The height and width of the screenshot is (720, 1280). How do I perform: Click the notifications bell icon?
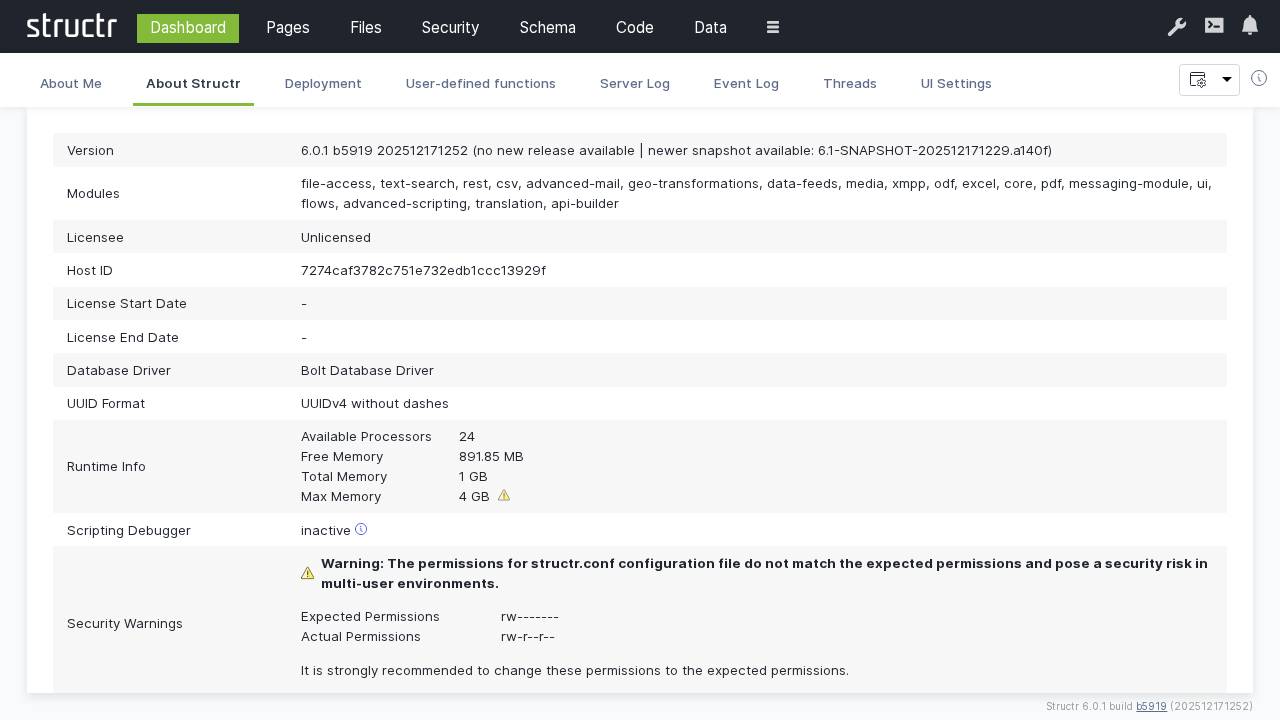coord(1249,25)
